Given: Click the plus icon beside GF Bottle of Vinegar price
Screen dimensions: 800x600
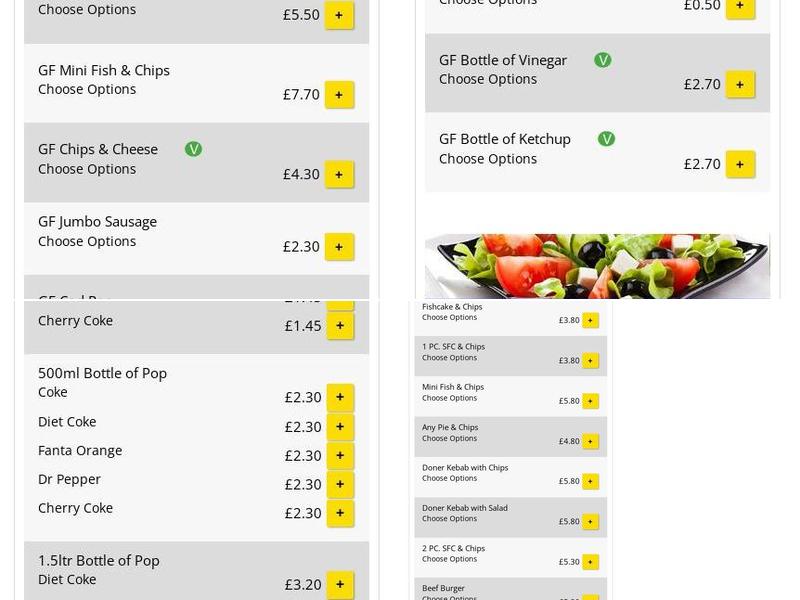Looking at the screenshot, I should click(740, 84).
